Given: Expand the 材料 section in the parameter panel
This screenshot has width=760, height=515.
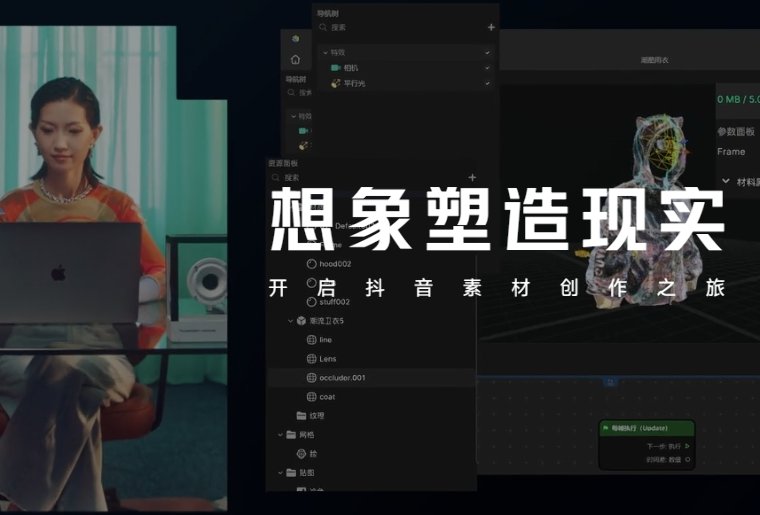Looking at the screenshot, I should pyautogui.click(x=726, y=181).
